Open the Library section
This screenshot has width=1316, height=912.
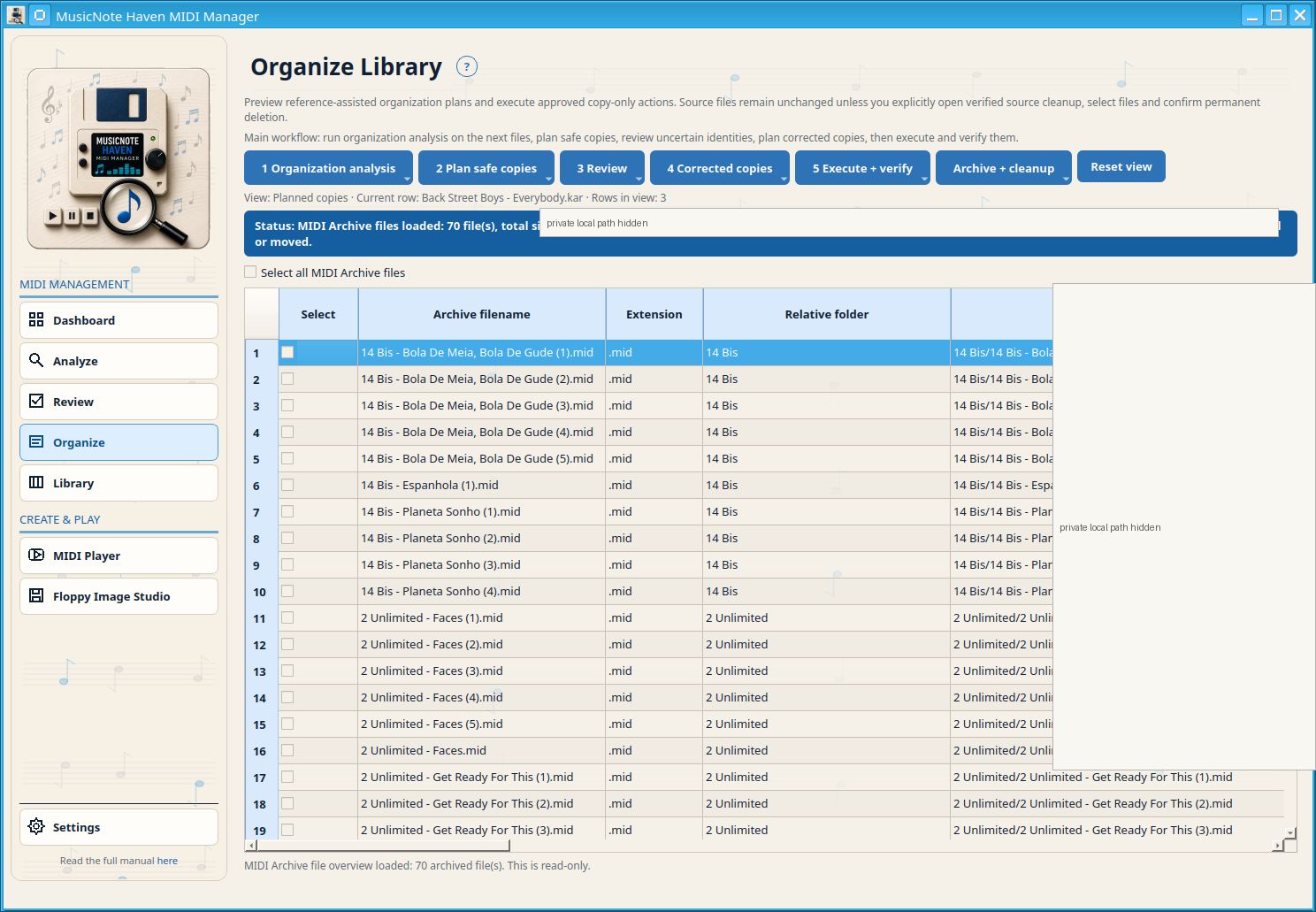pyautogui.click(x=119, y=483)
